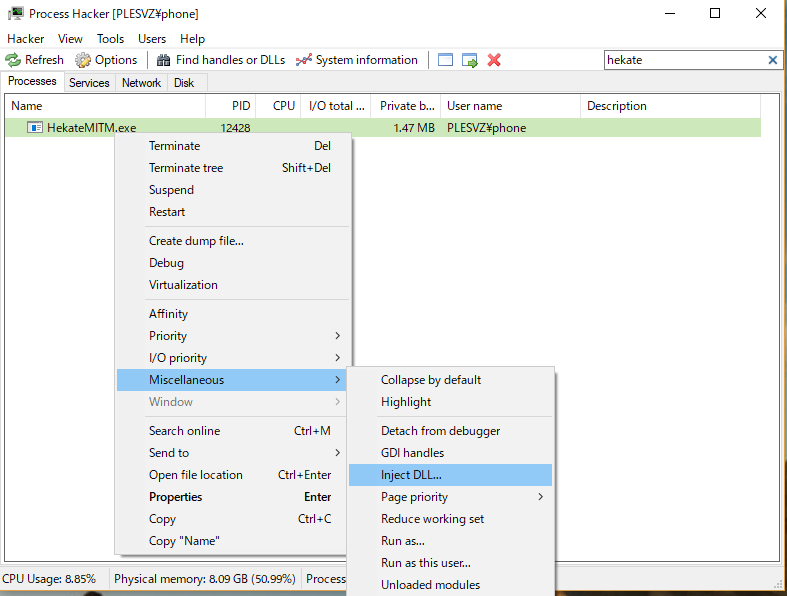Sort by CPU column header
The image size is (787, 596).
click(x=278, y=106)
